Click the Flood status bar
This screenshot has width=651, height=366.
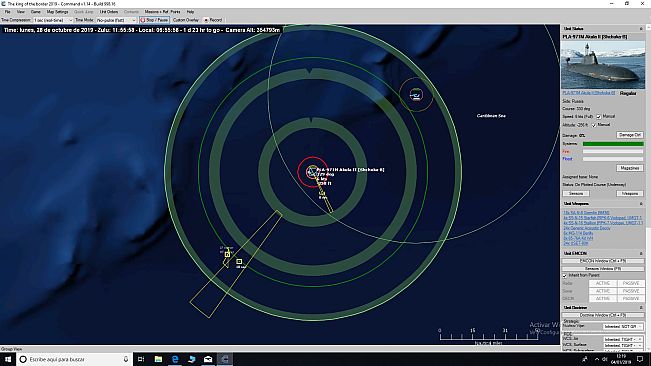click(613, 159)
